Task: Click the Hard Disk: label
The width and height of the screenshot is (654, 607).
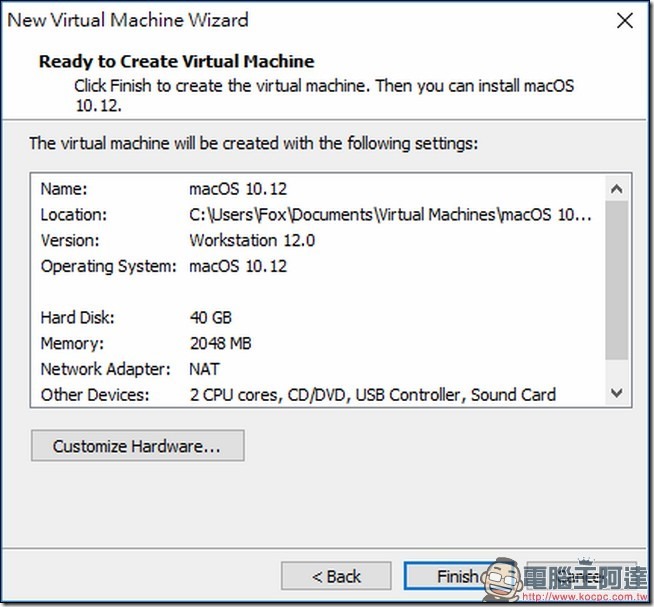Action: click(77, 317)
